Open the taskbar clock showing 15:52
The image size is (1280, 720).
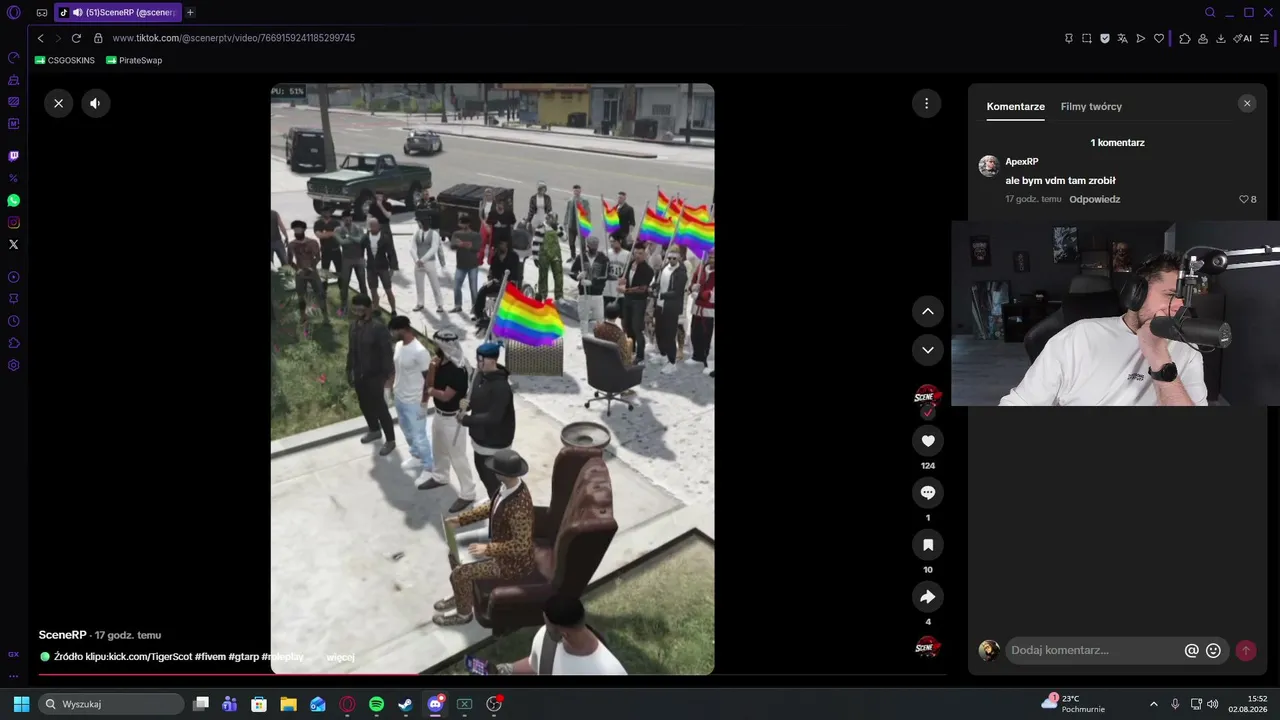point(1247,704)
